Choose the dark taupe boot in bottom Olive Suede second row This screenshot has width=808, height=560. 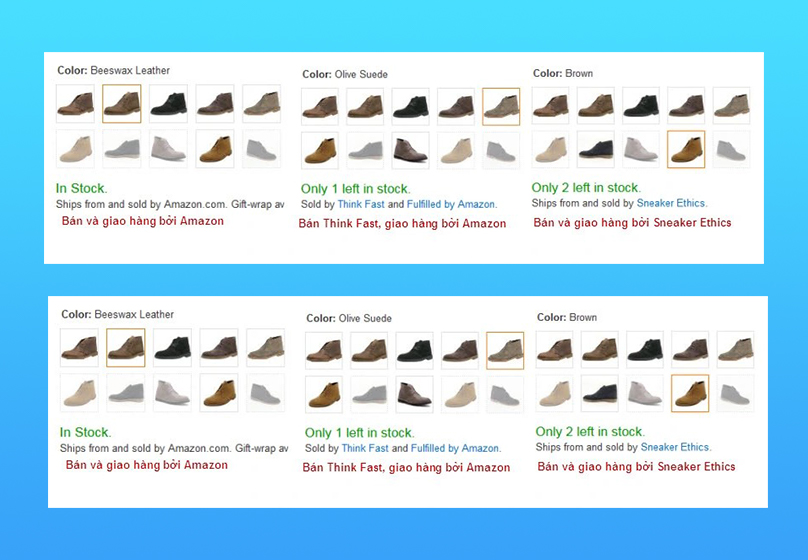[414, 395]
